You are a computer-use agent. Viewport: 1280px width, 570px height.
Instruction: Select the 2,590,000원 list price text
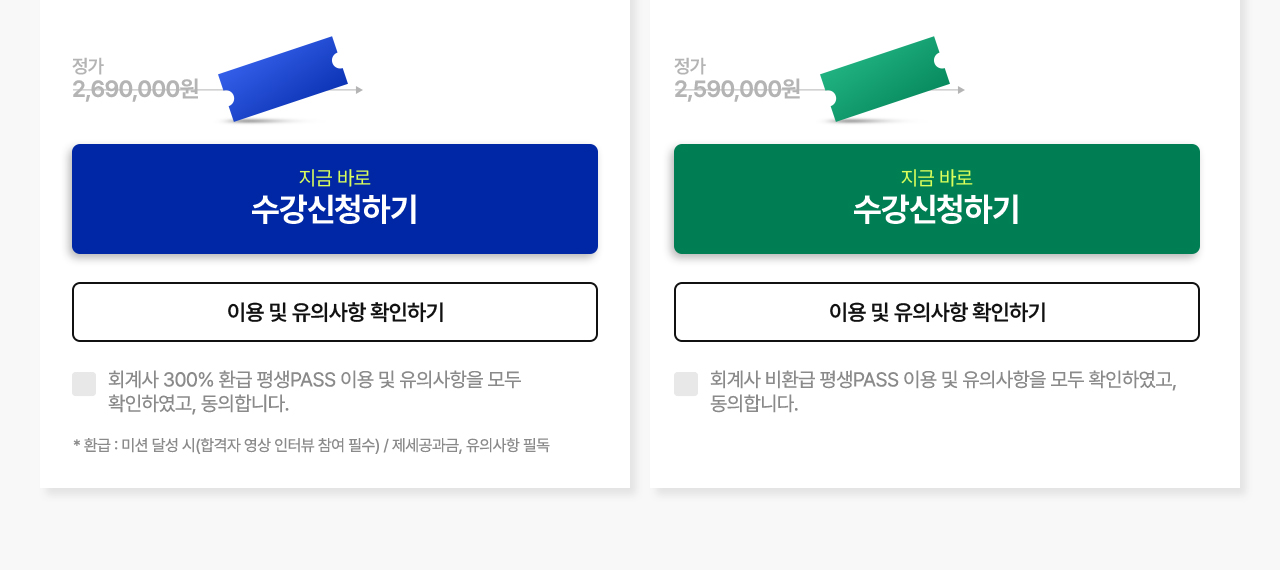coord(738,89)
